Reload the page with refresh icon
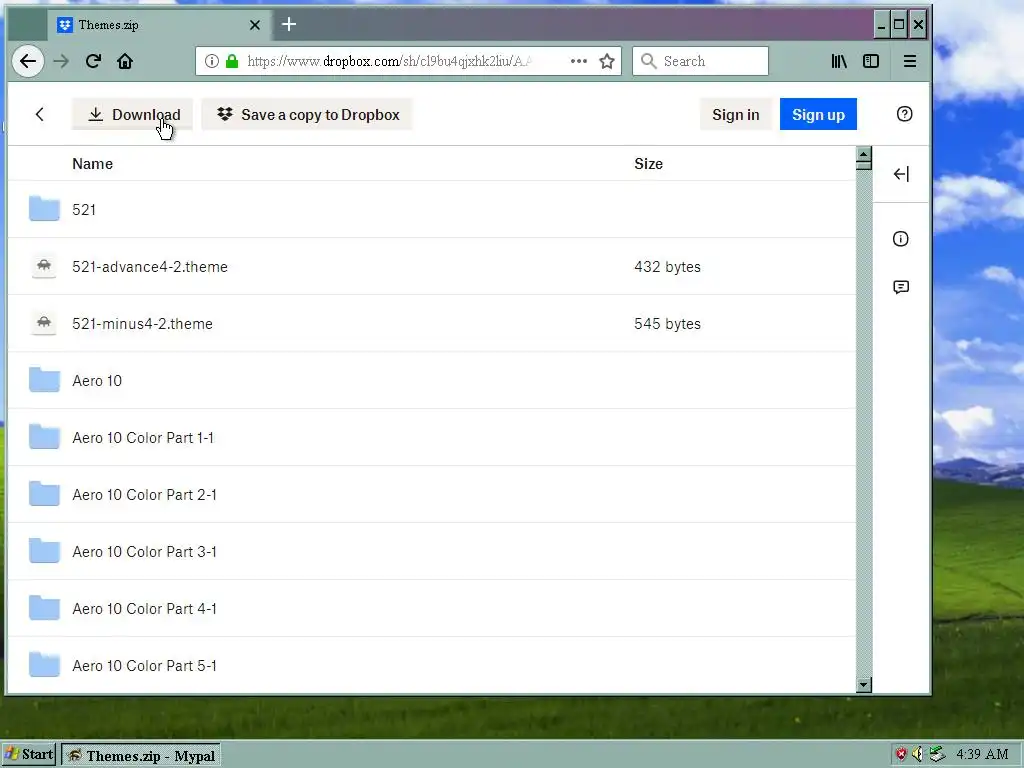The width and height of the screenshot is (1024, 768). pos(93,61)
